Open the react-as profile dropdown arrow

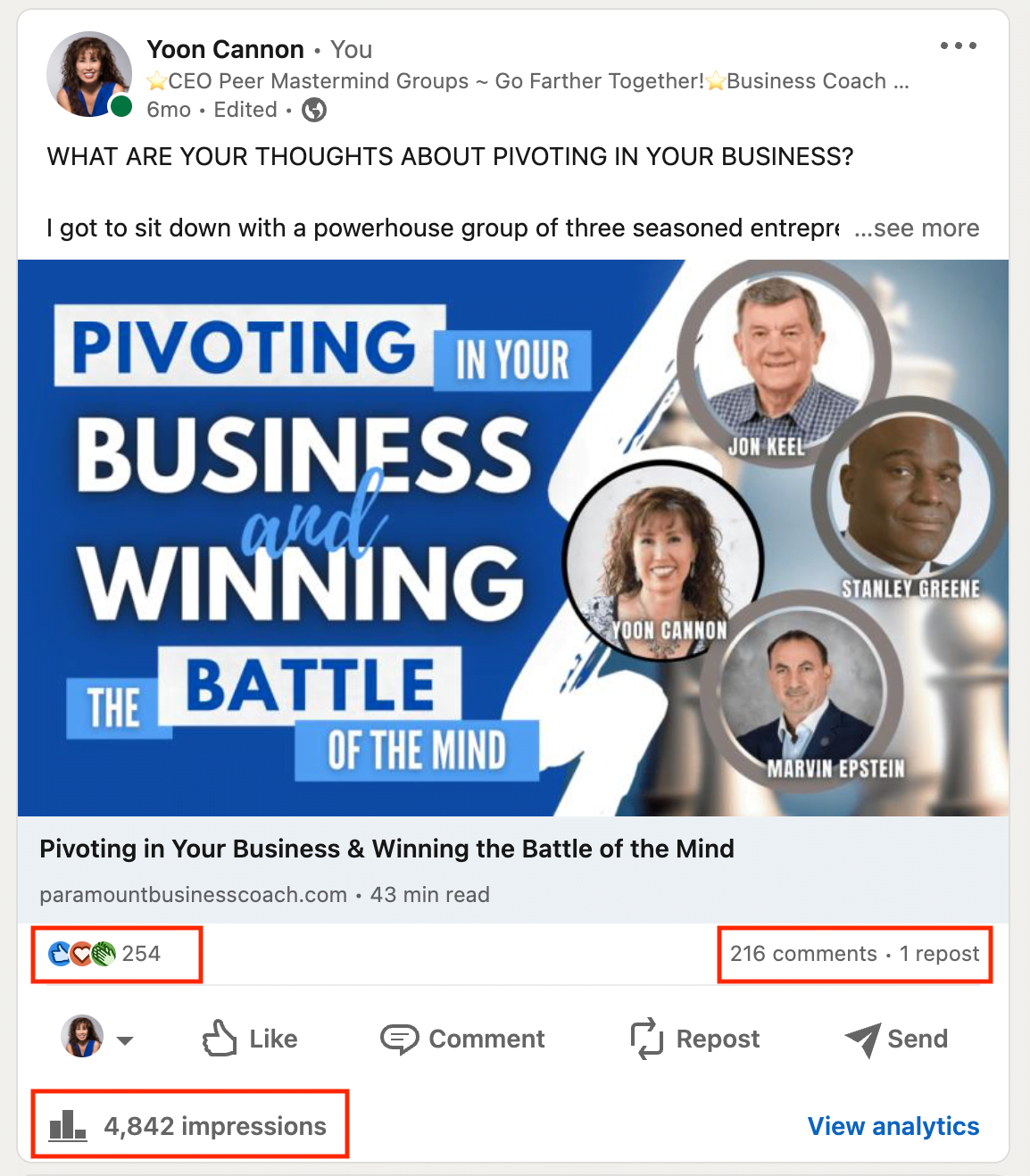[x=125, y=1040]
